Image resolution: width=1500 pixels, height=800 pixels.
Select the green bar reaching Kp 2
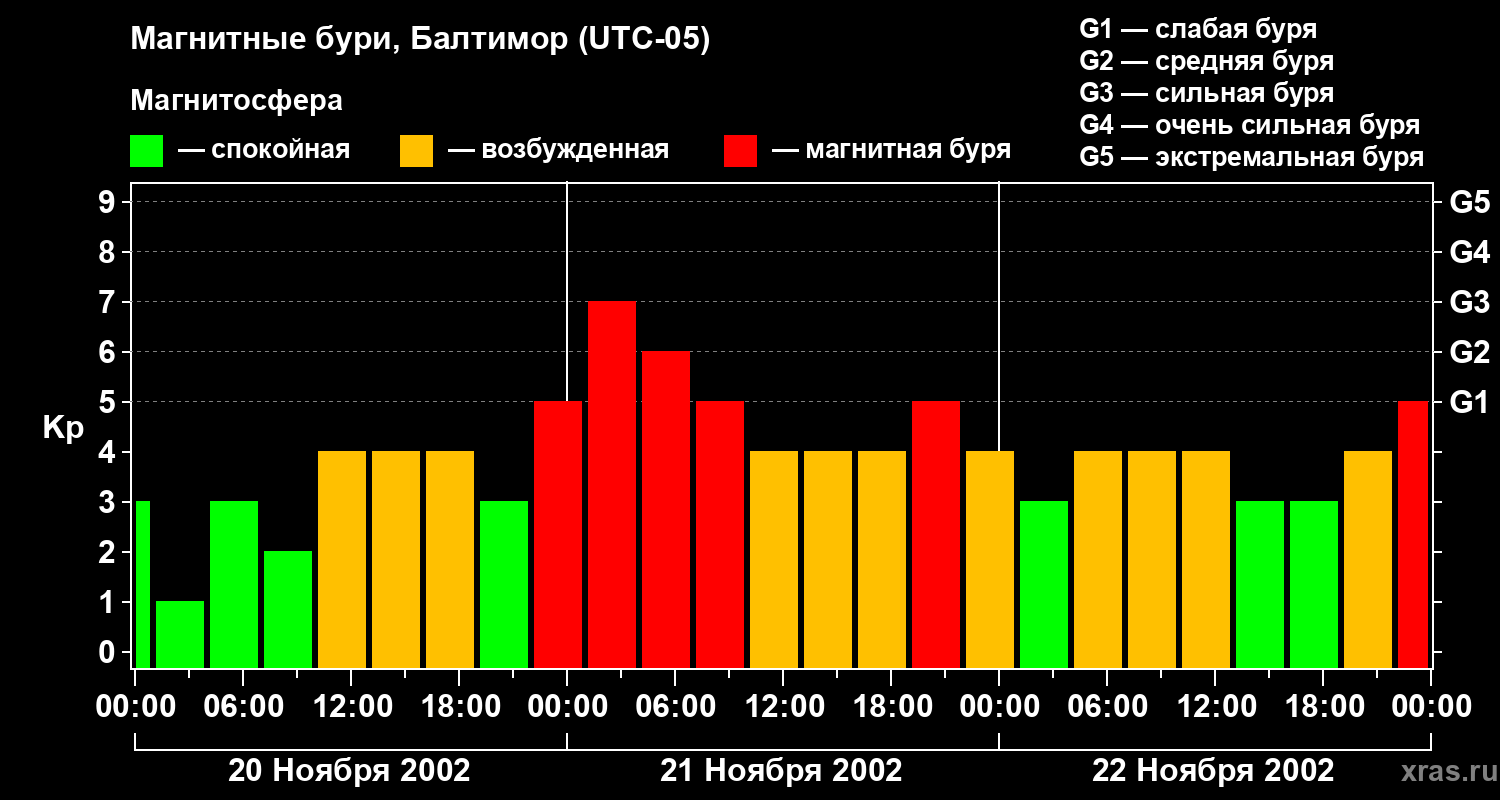tap(288, 609)
